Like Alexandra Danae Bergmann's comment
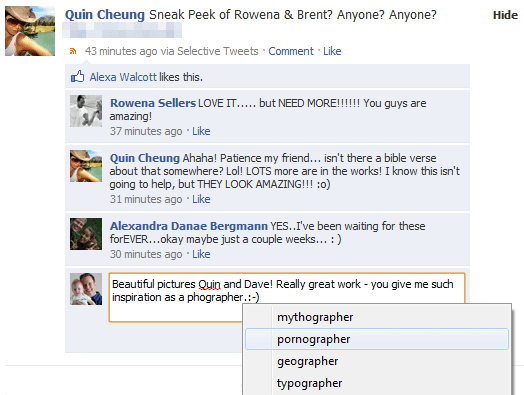The image size is (524, 395). click(201, 254)
